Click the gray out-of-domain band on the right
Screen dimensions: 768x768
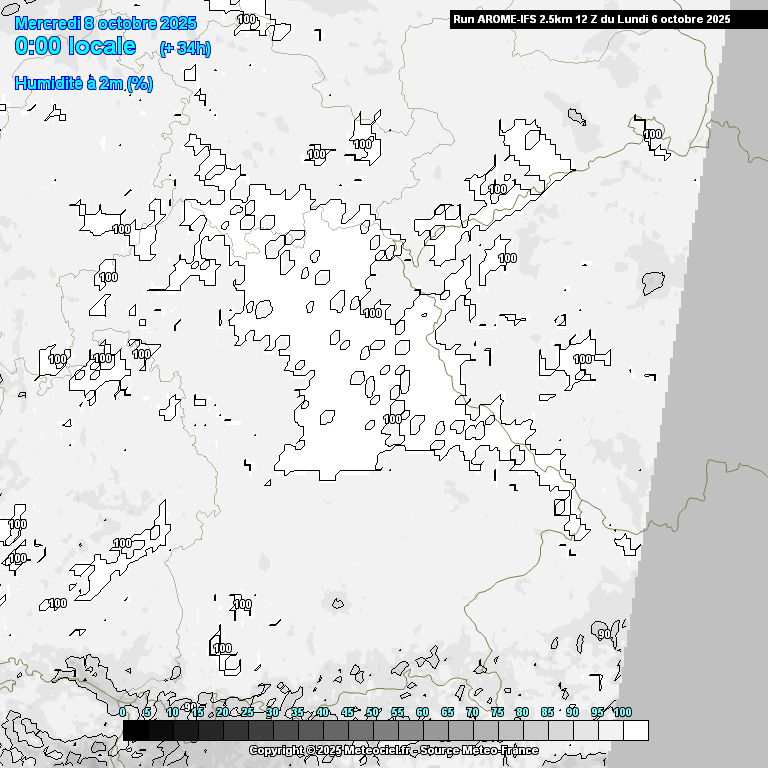[720, 400]
